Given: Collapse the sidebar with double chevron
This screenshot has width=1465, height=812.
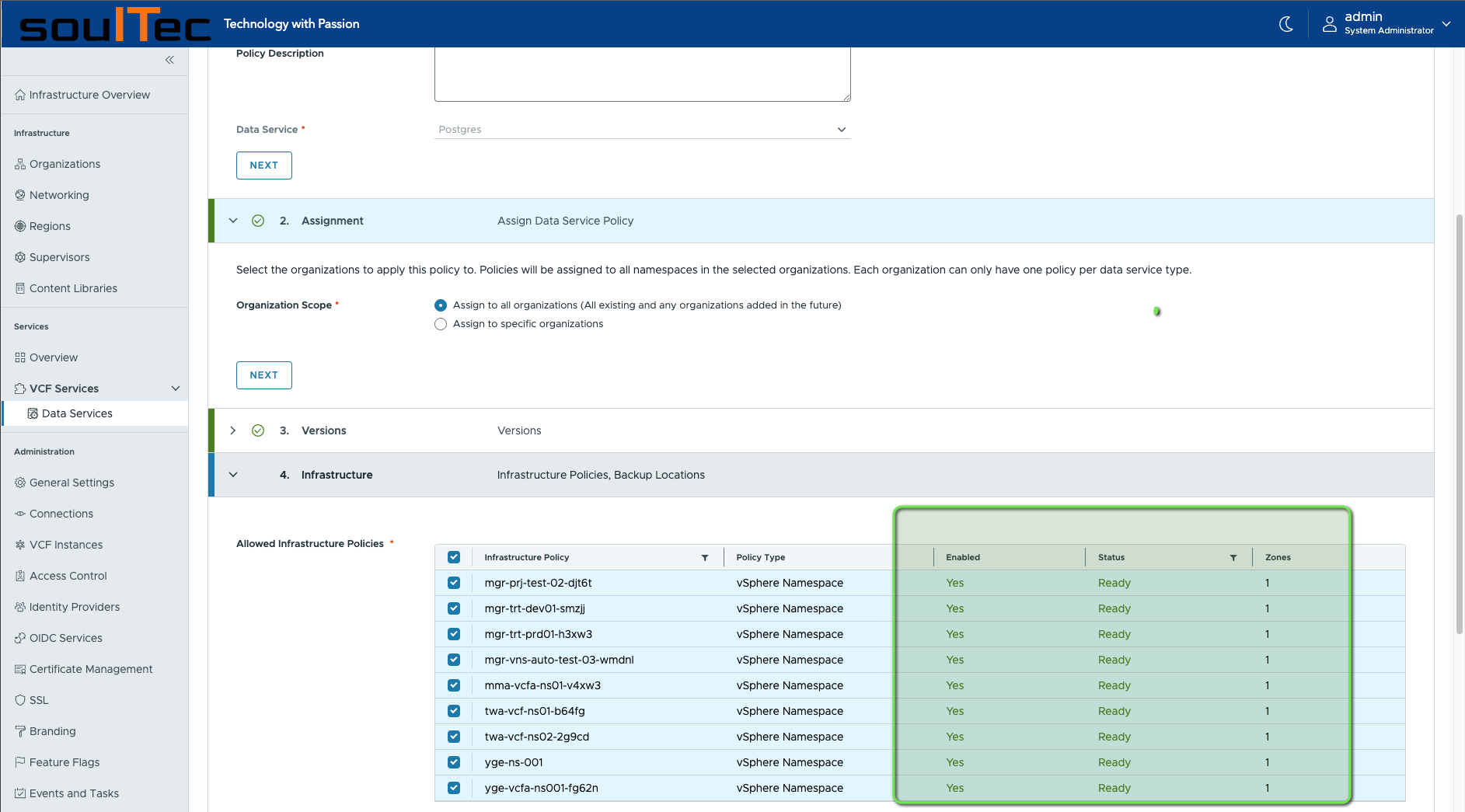Looking at the screenshot, I should pos(169,60).
